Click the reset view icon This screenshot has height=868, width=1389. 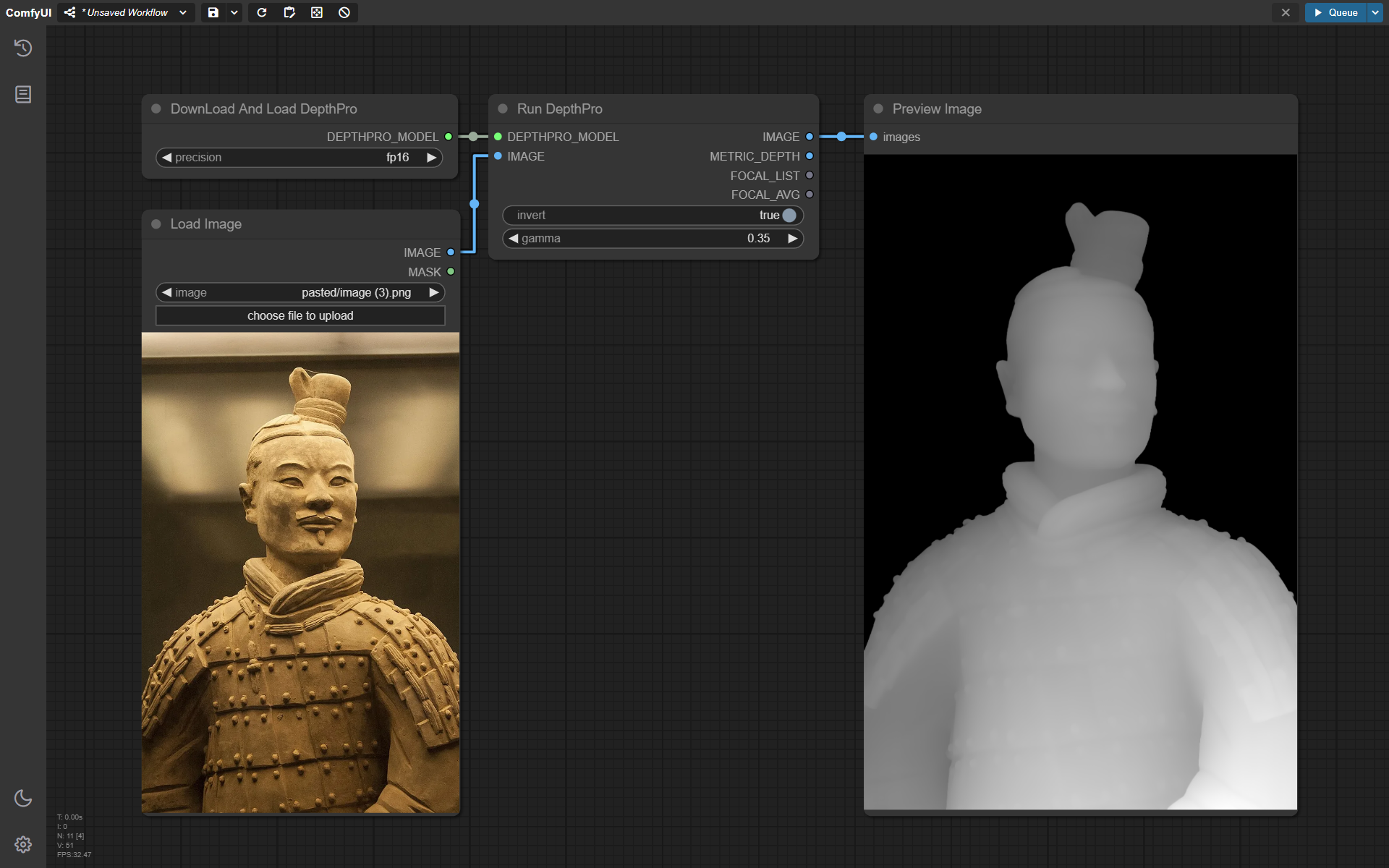pyautogui.click(x=317, y=12)
